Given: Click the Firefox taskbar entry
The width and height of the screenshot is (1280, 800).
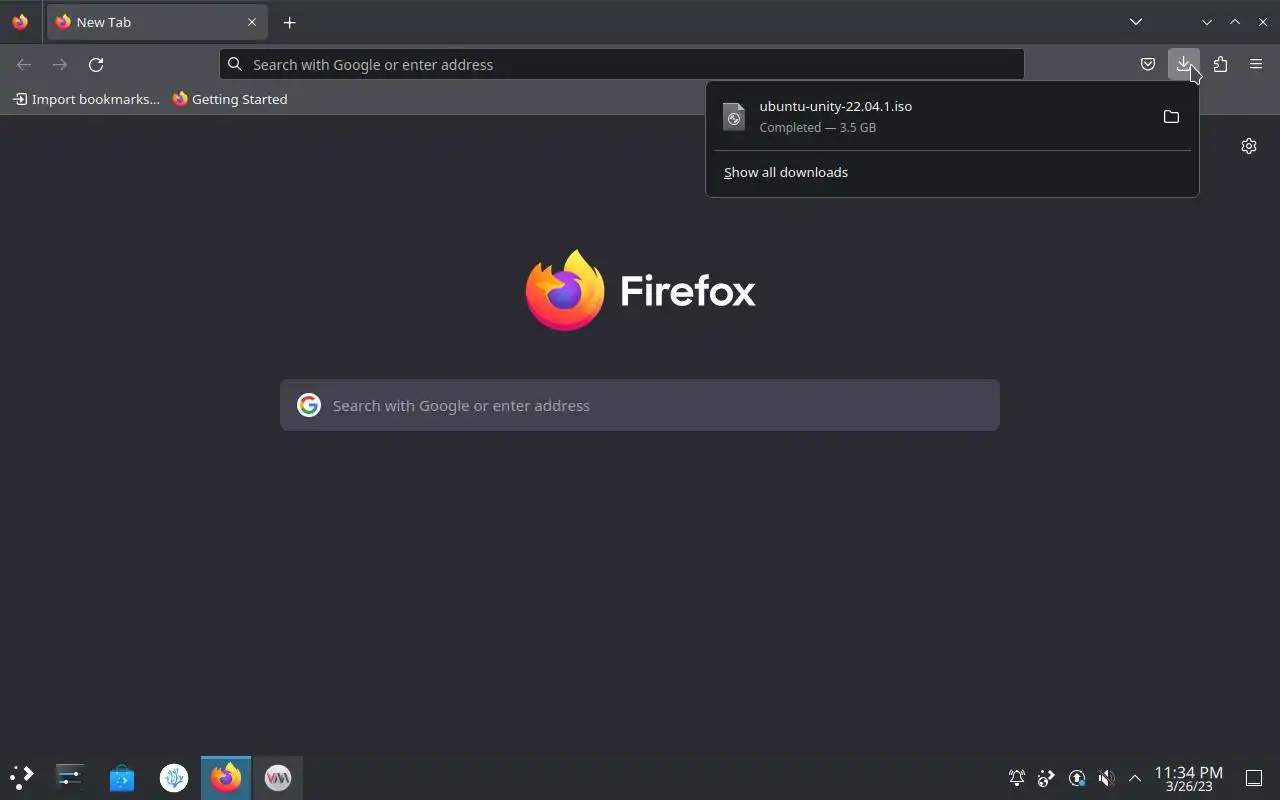Looking at the screenshot, I should 226,777.
